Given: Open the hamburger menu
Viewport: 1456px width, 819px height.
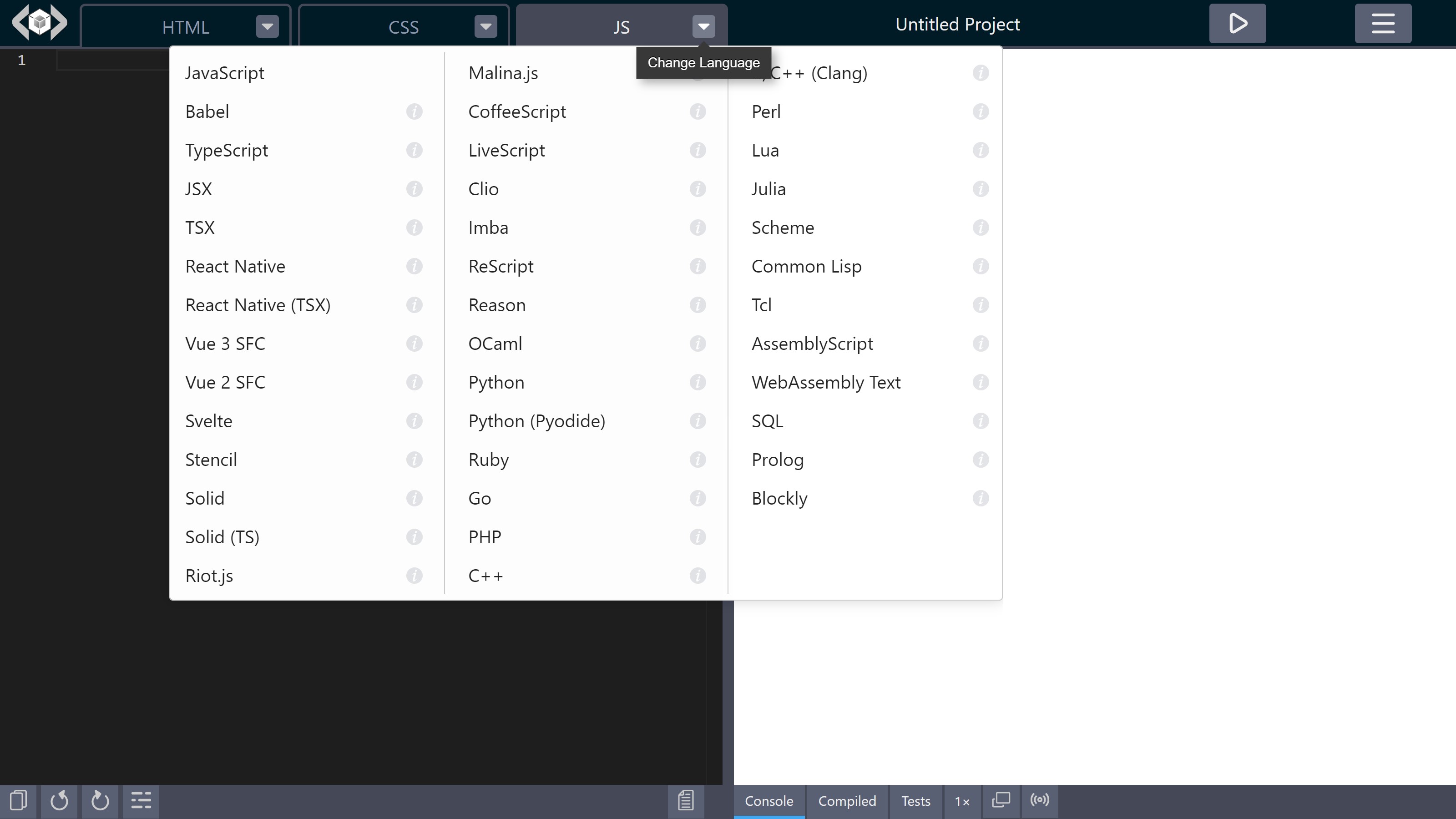Looking at the screenshot, I should tap(1383, 23).
